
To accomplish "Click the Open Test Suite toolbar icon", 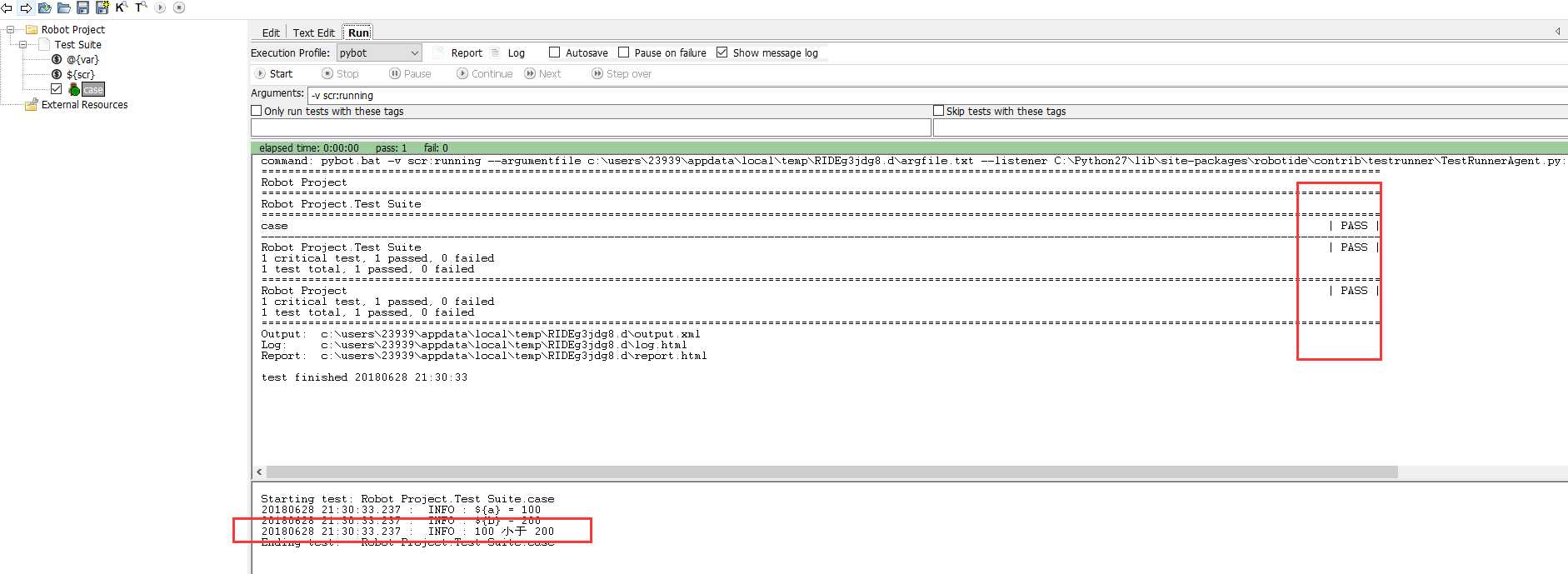I will [x=45, y=7].
